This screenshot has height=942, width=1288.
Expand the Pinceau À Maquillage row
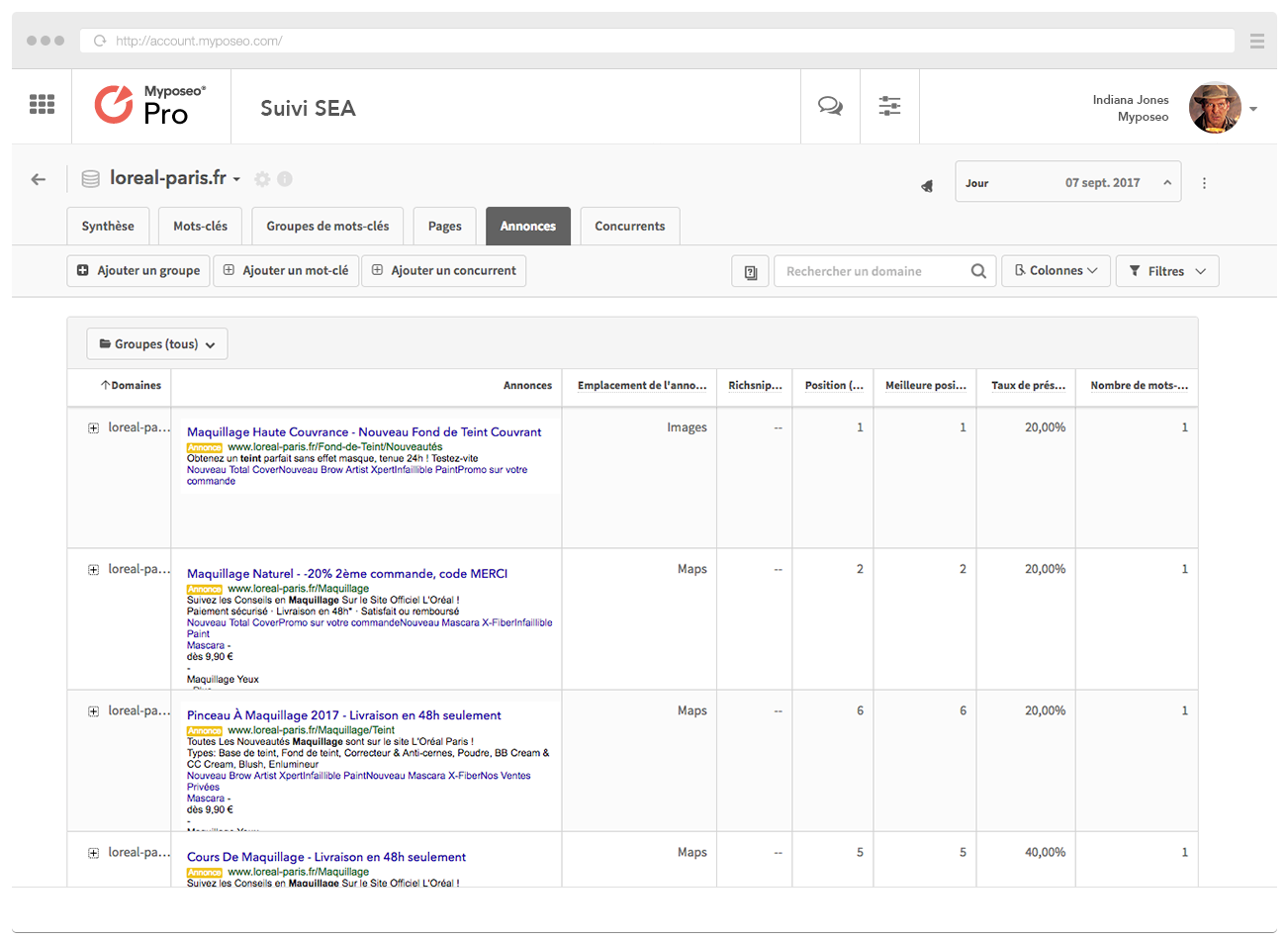(93, 711)
